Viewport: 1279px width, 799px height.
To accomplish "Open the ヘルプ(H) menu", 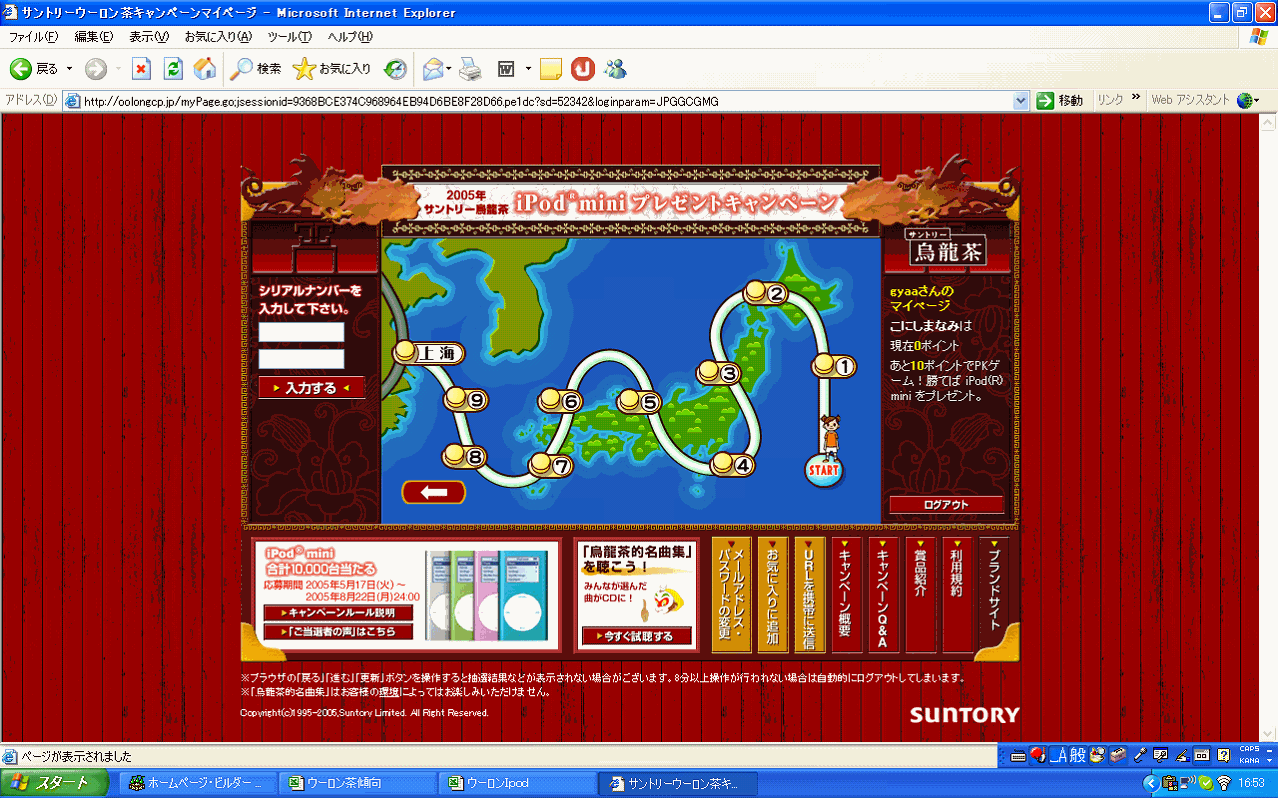I will click(x=350, y=37).
